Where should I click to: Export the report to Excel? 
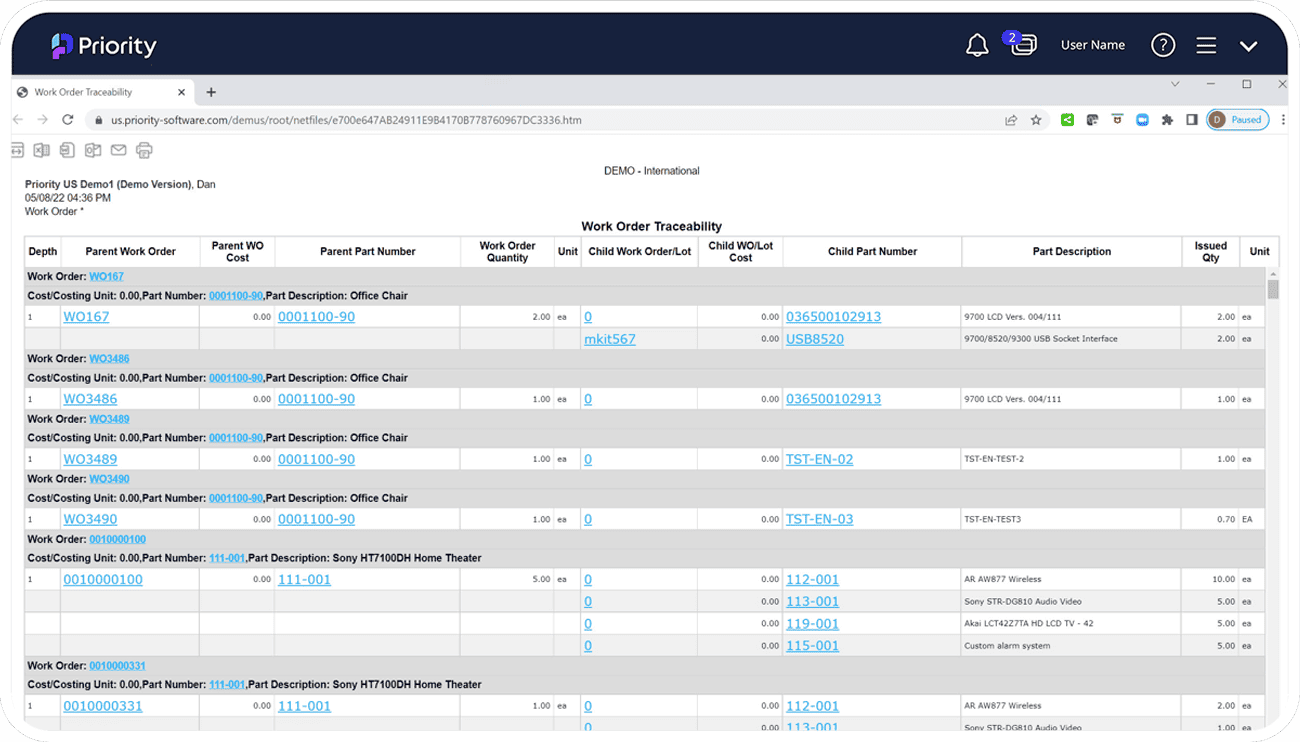42,150
